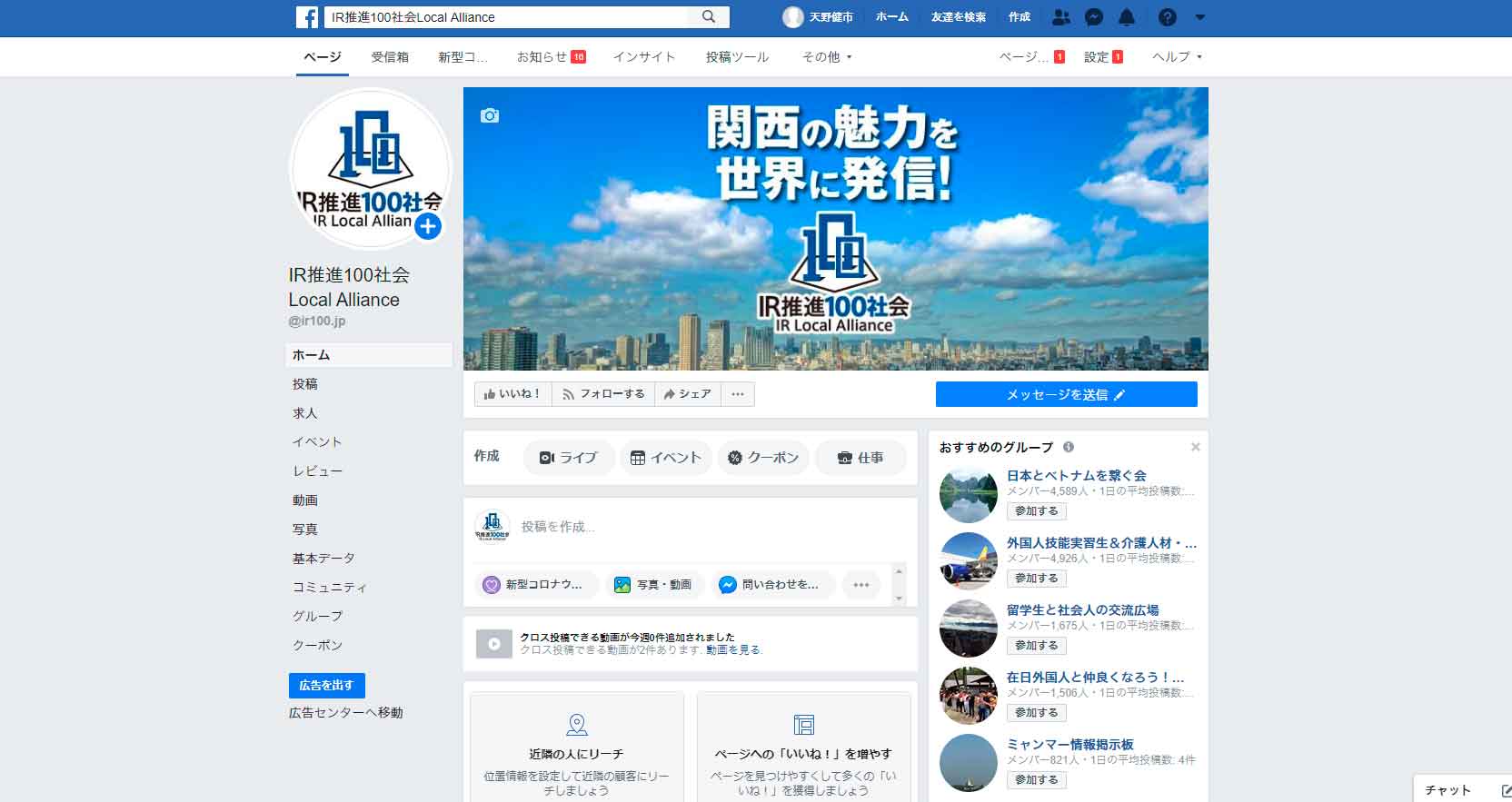The width and height of the screenshot is (1512, 802).
Task: Open the インサイト tab
Action: [644, 56]
